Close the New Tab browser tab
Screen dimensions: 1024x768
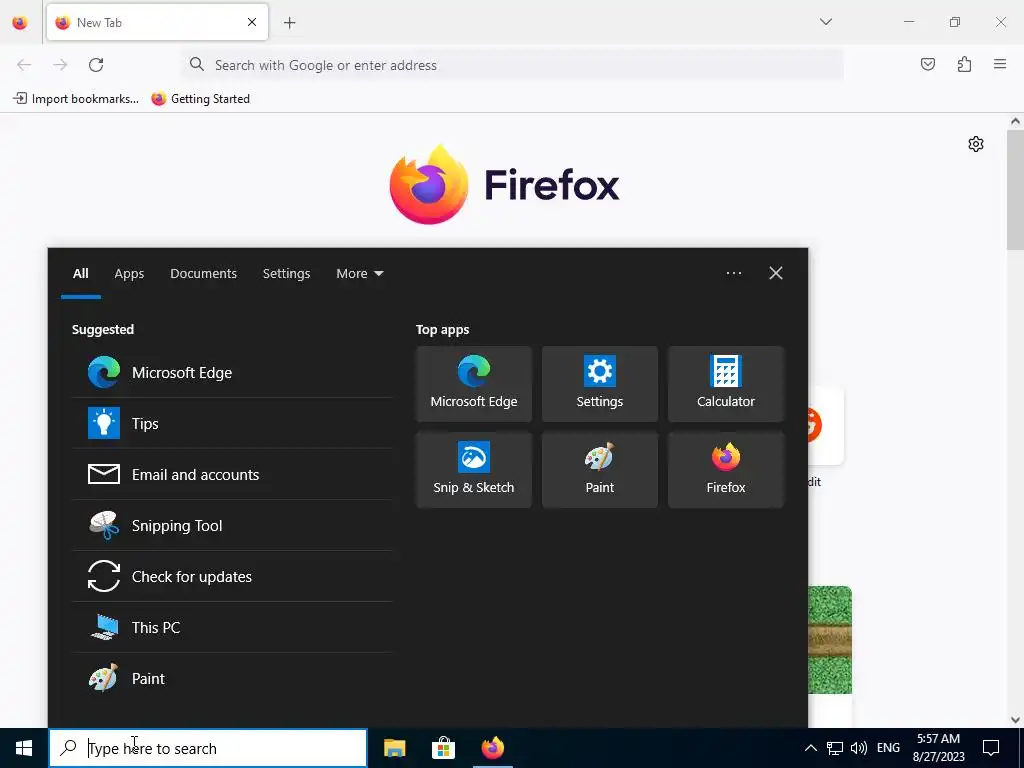[251, 22]
